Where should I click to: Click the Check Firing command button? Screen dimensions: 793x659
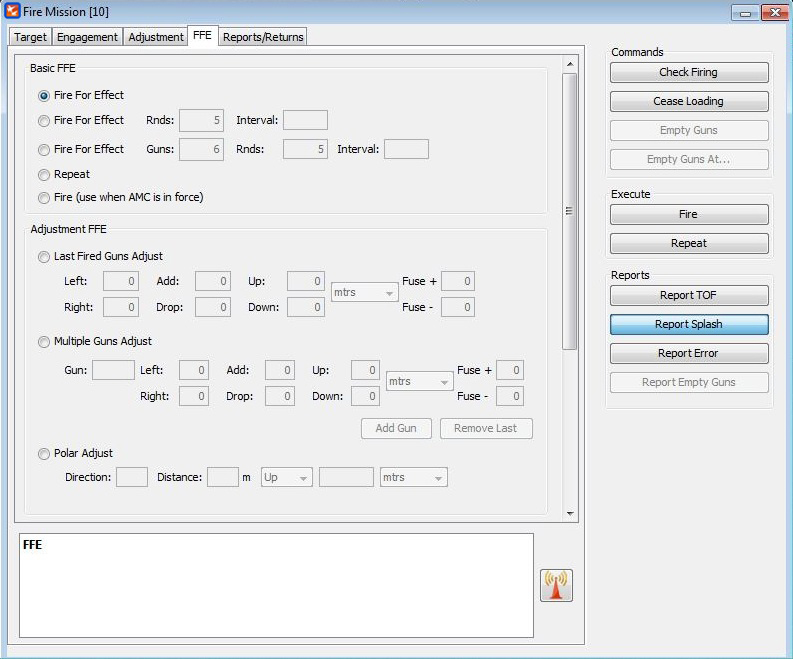pos(689,72)
